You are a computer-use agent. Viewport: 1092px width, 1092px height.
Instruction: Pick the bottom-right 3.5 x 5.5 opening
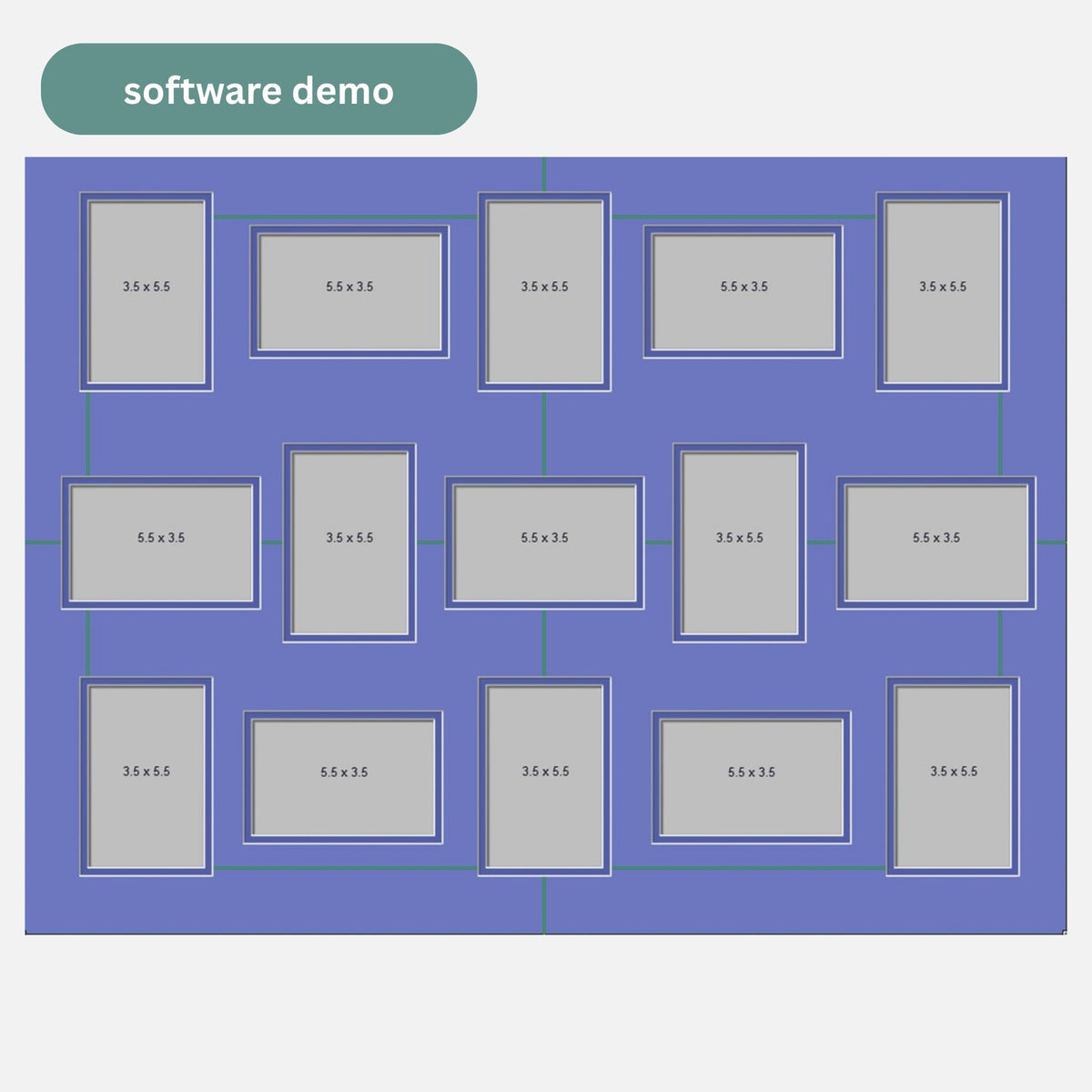point(953,777)
